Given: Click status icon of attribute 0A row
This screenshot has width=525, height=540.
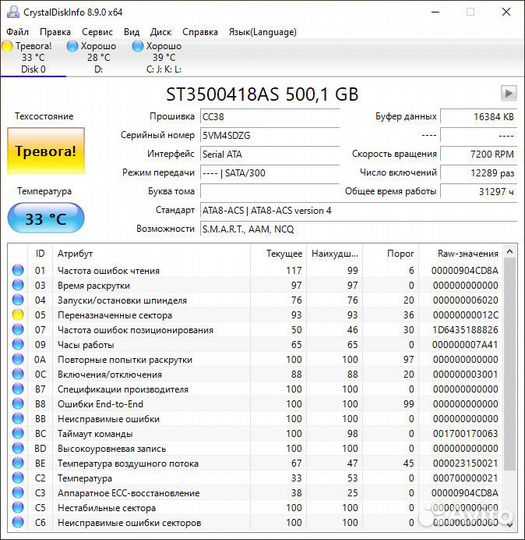Looking at the screenshot, I should tap(18, 359).
